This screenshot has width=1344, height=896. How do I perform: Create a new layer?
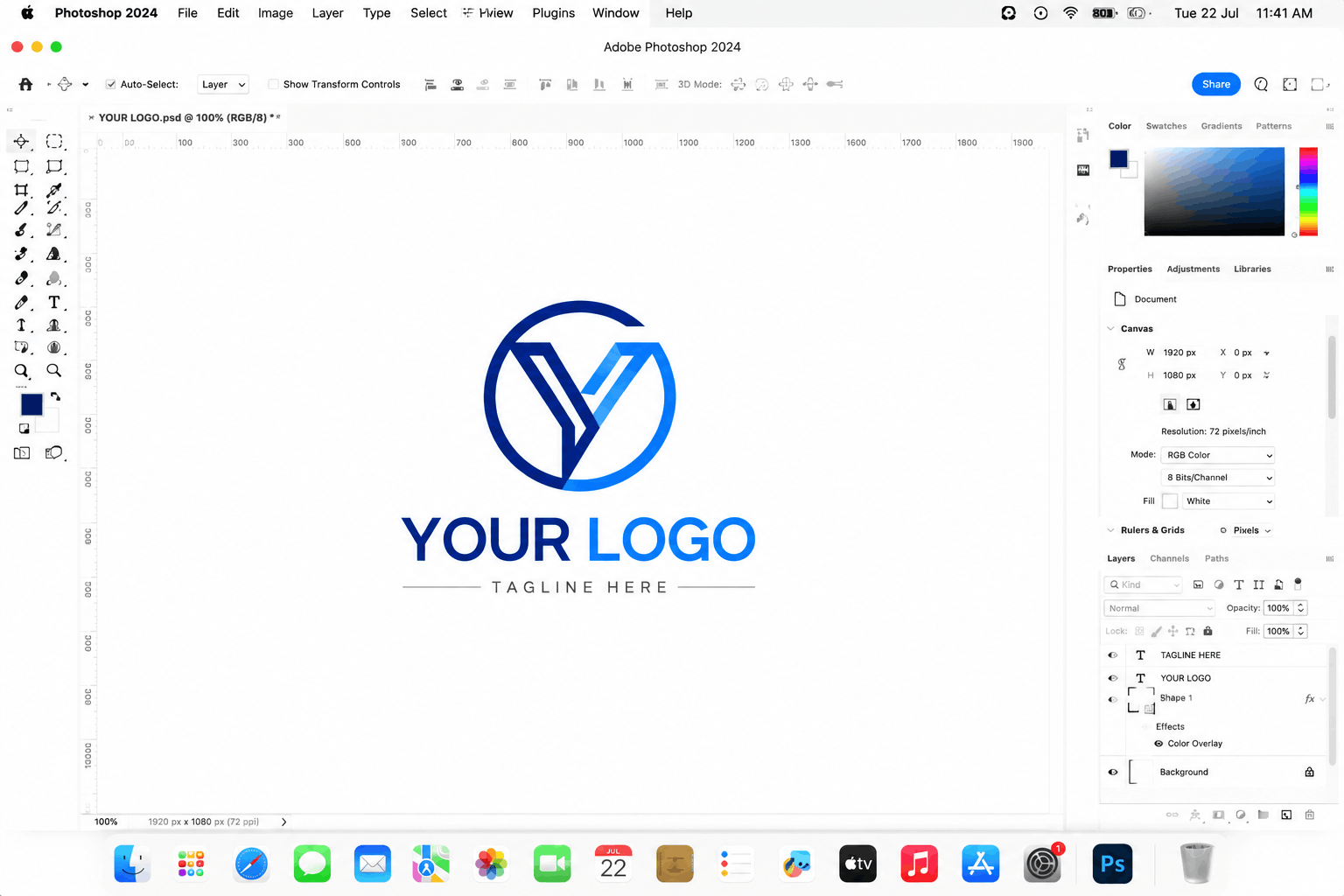pyautogui.click(x=1286, y=815)
